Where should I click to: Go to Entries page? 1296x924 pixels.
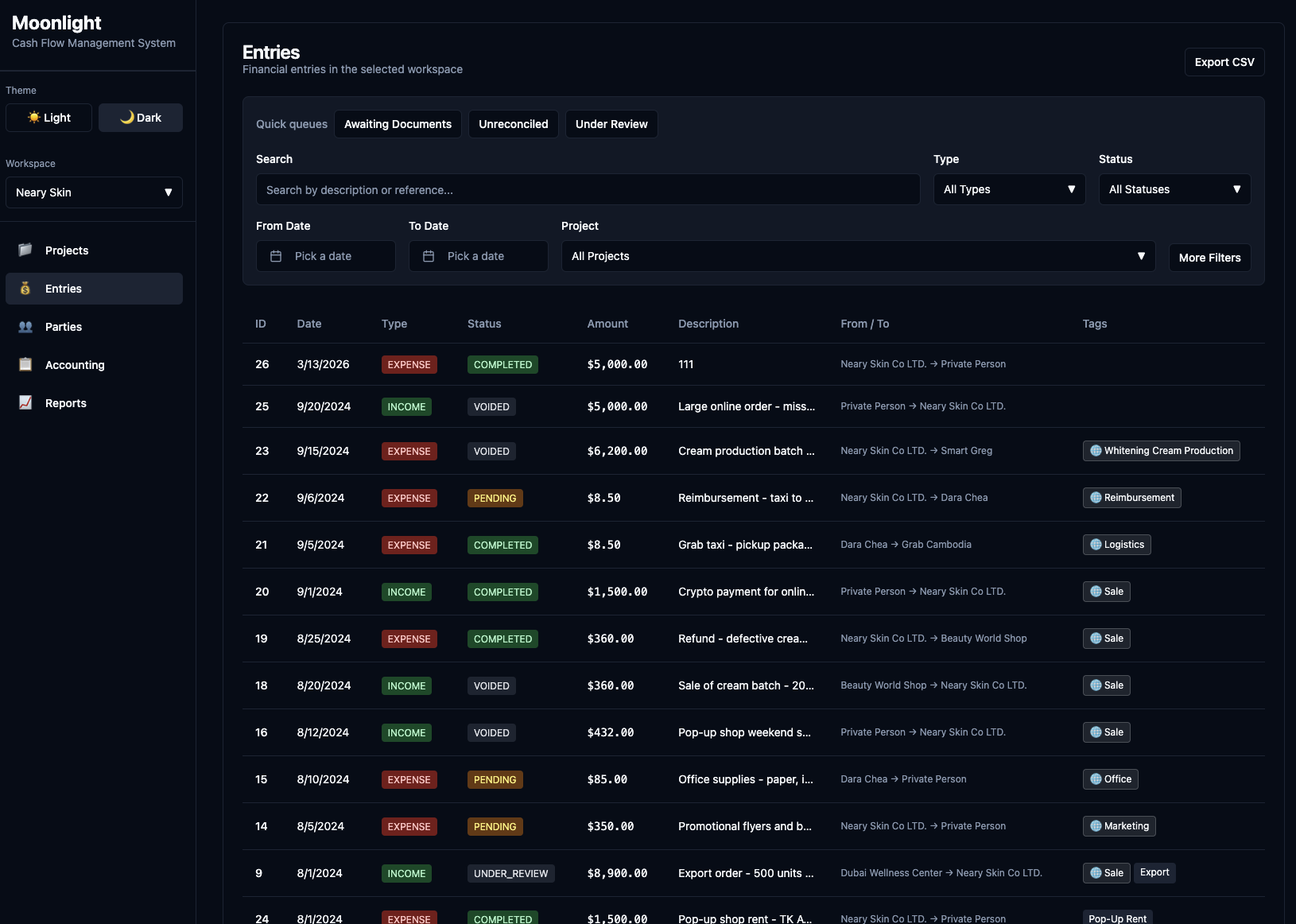pyautogui.click(x=94, y=289)
